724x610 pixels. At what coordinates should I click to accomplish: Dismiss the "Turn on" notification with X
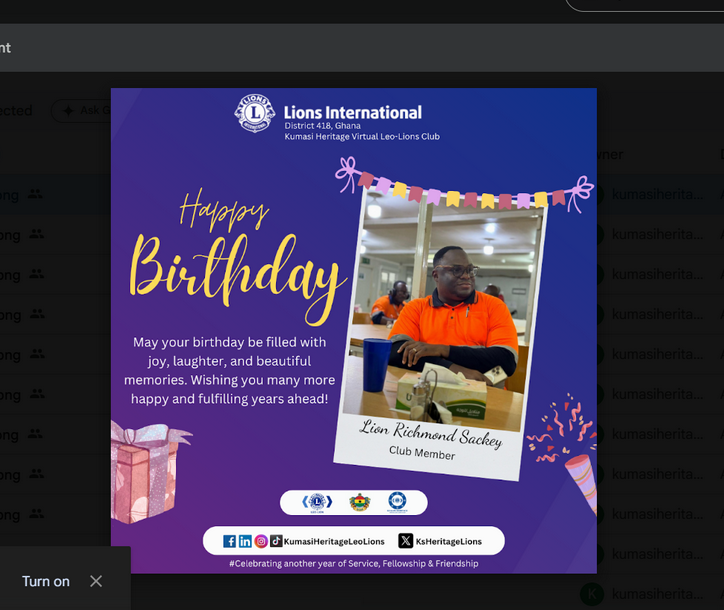96,581
